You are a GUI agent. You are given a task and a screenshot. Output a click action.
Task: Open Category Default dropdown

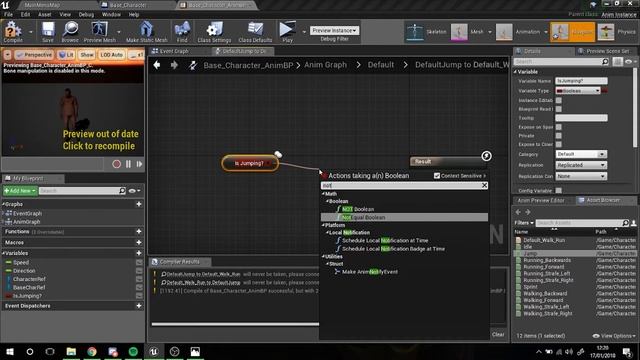[x=581, y=154]
